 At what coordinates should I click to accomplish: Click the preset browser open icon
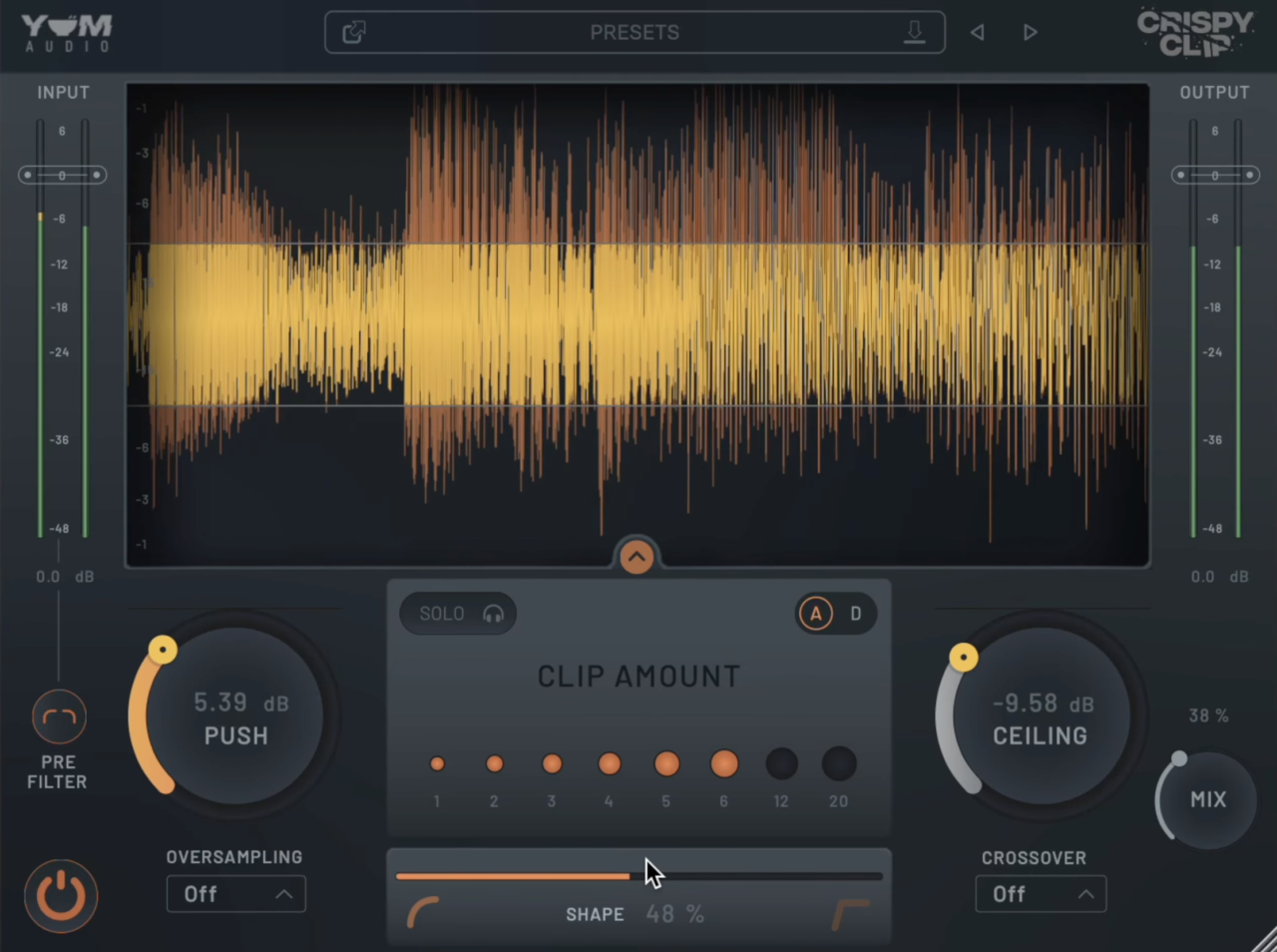[354, 33]
